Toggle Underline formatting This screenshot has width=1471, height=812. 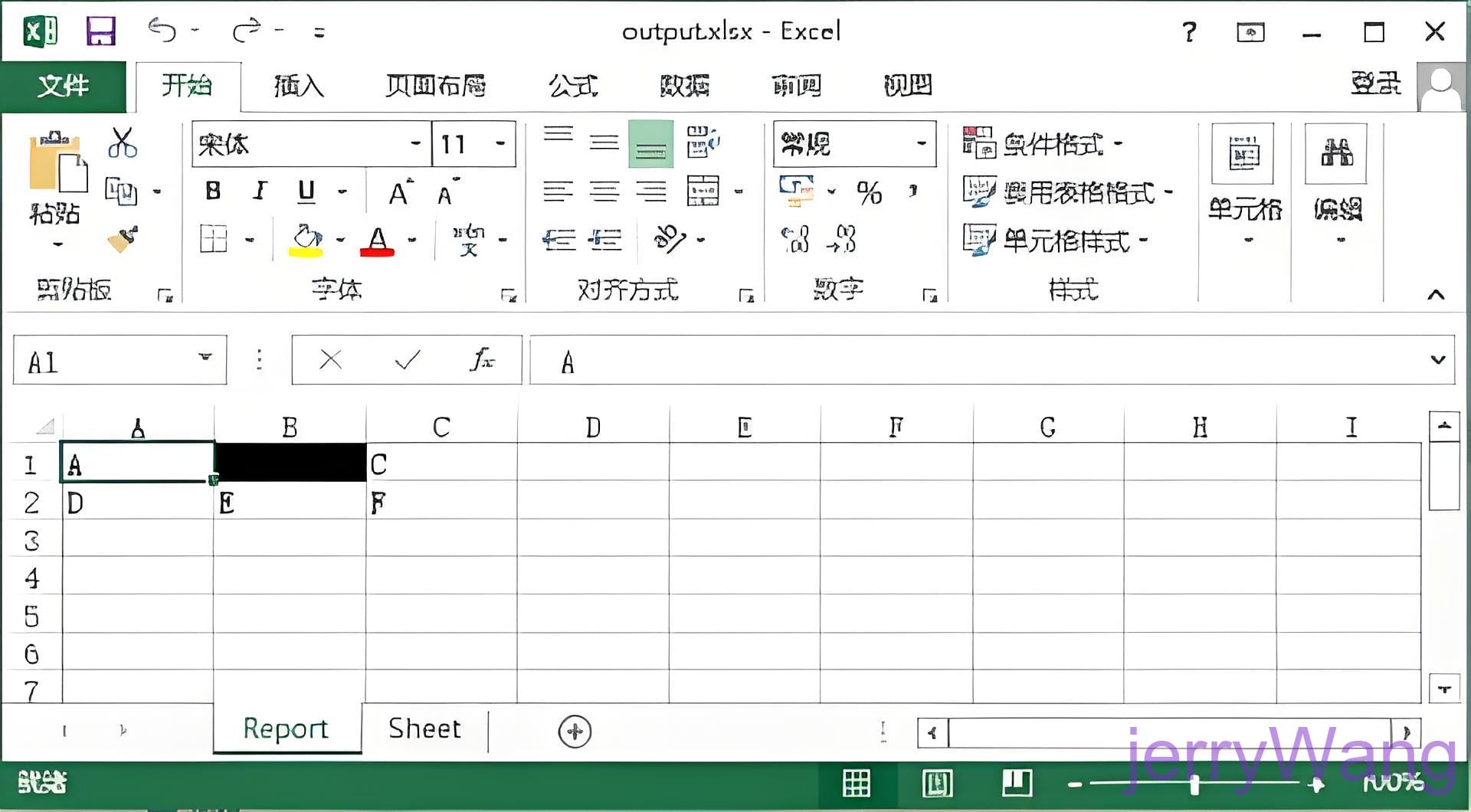click(306, 191)
